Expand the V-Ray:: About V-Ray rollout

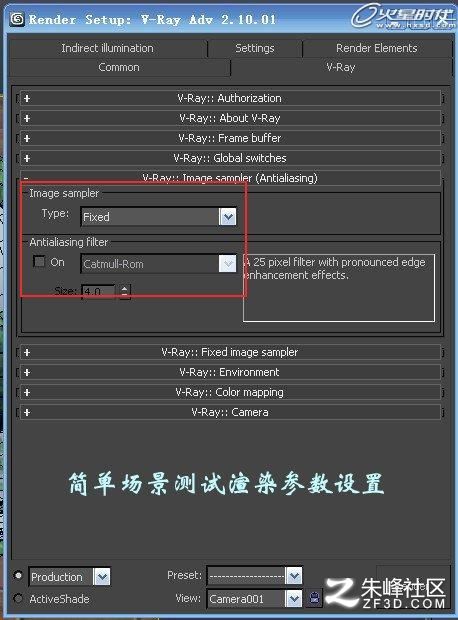pos(230,118)
